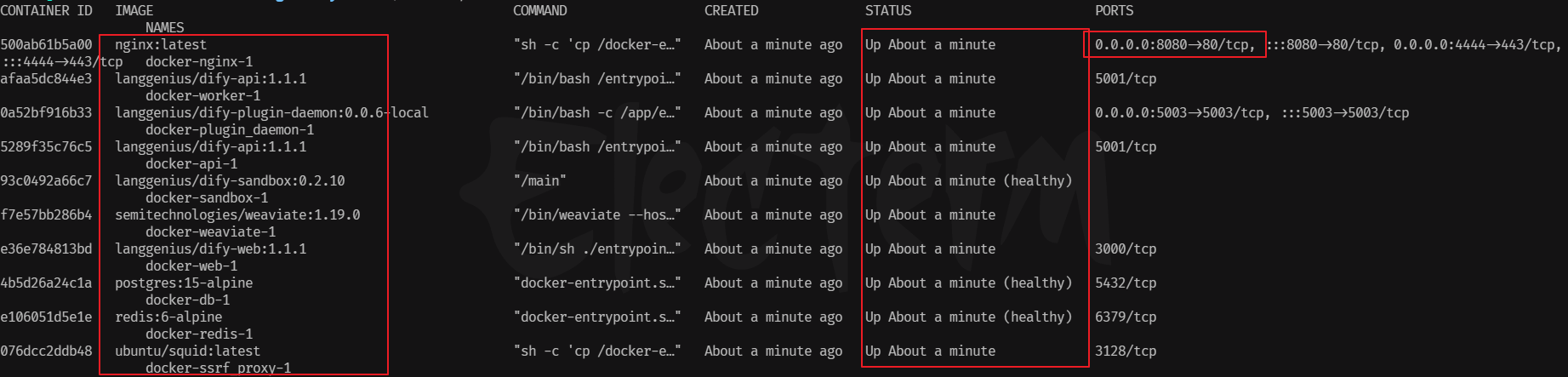Click container ID afaa5dc844e3

(x=46, y=79)
